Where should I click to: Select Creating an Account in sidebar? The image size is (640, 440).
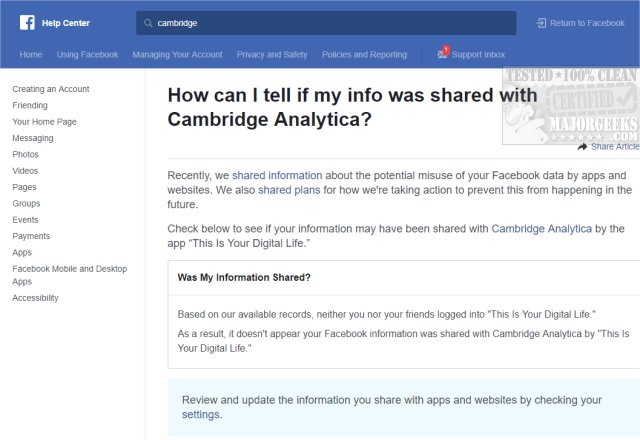[x=51, y=89]
